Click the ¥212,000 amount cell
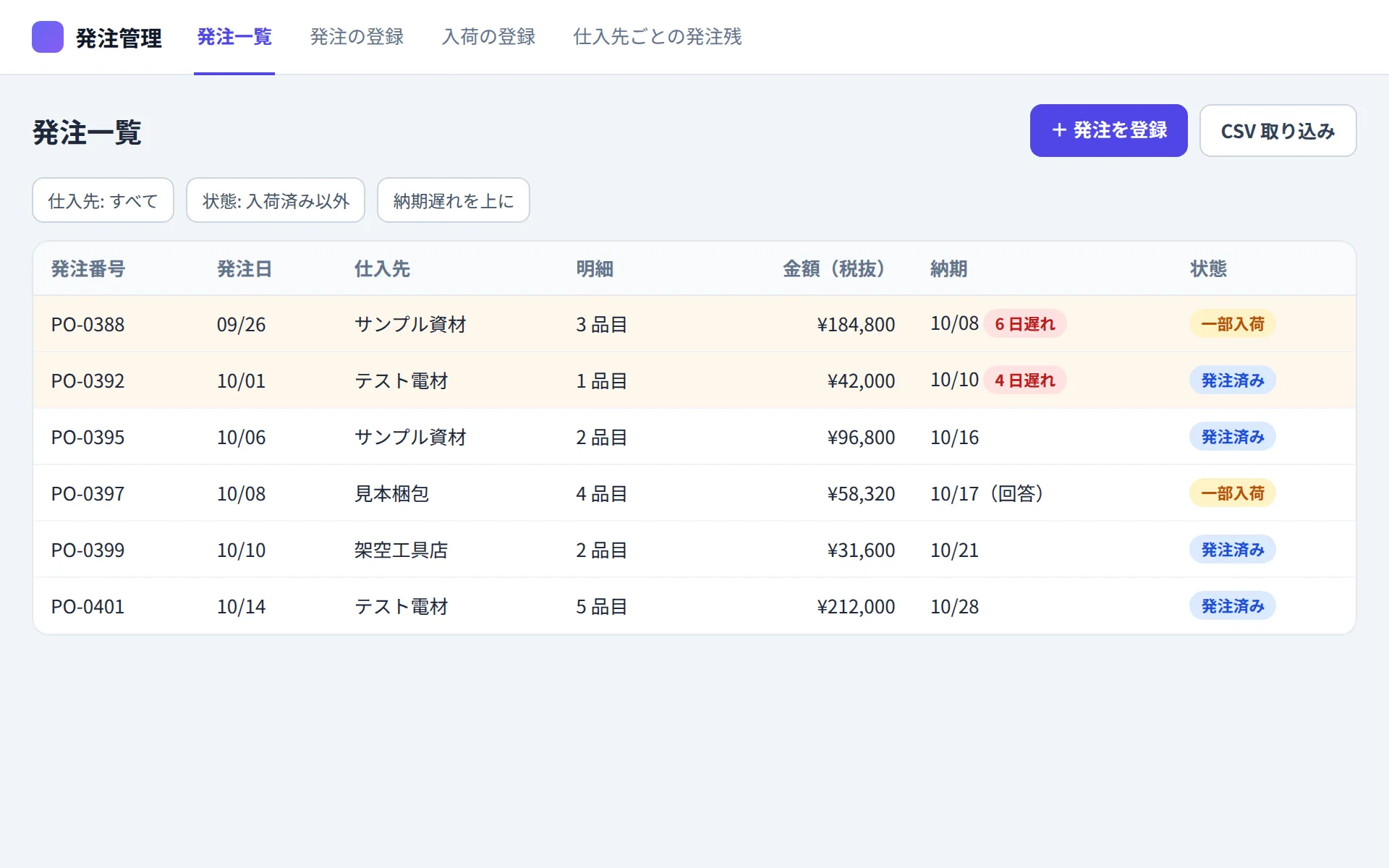This screenshot has width=1389, height=868. [856, 606]
